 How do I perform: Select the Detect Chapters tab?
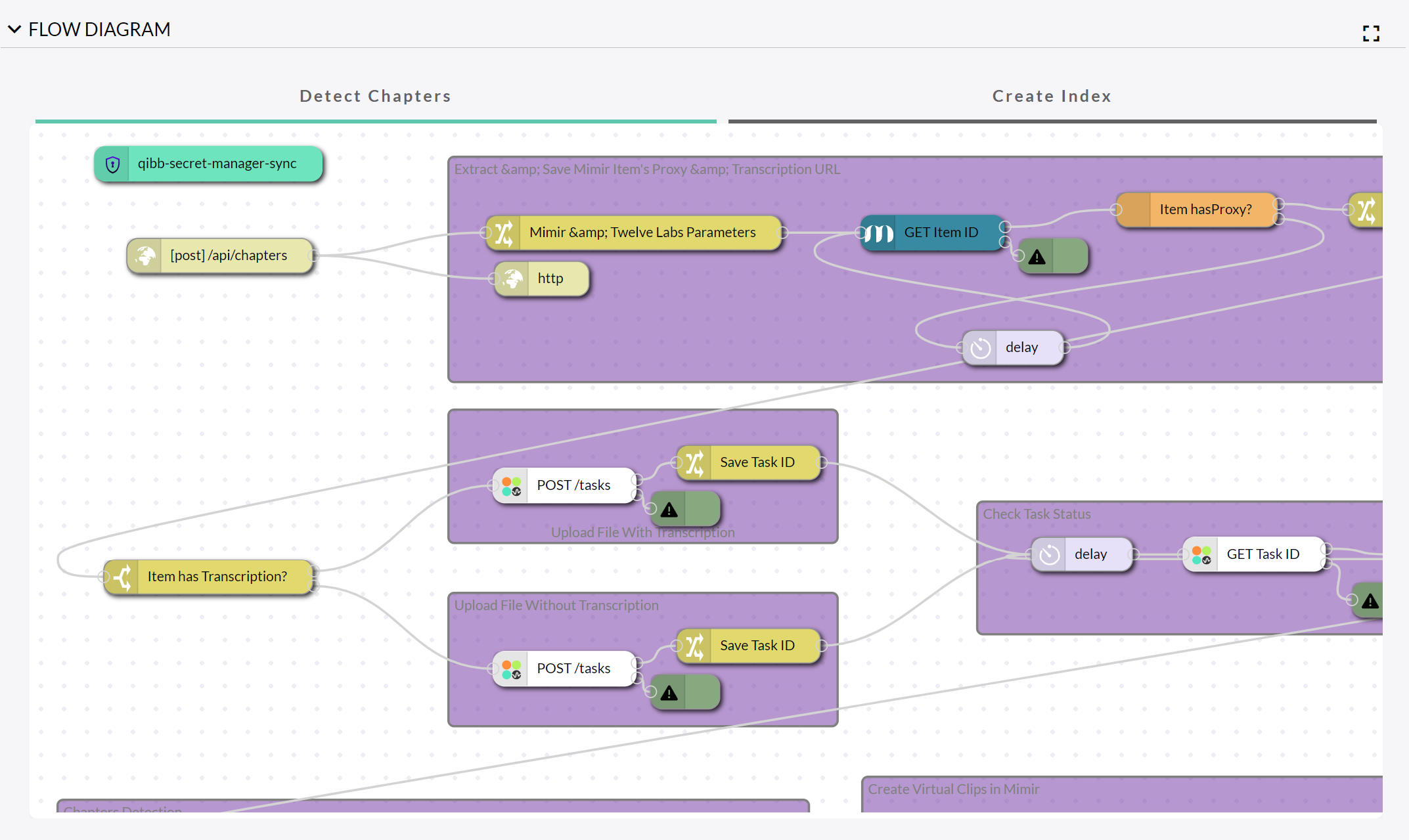pyautogui.click(x=375, y=97)
